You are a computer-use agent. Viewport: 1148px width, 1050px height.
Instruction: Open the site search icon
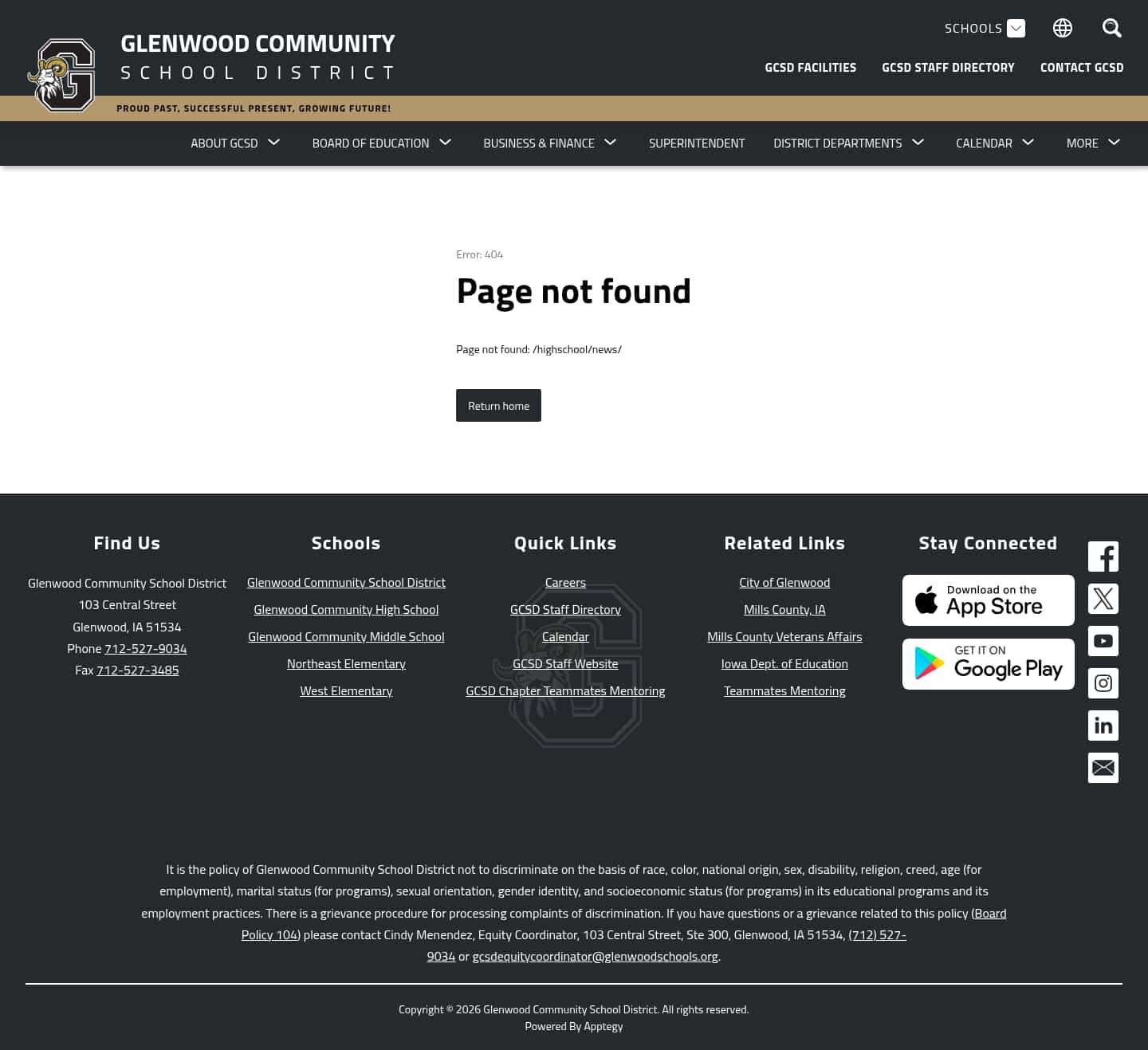[x=1111, y=28]
